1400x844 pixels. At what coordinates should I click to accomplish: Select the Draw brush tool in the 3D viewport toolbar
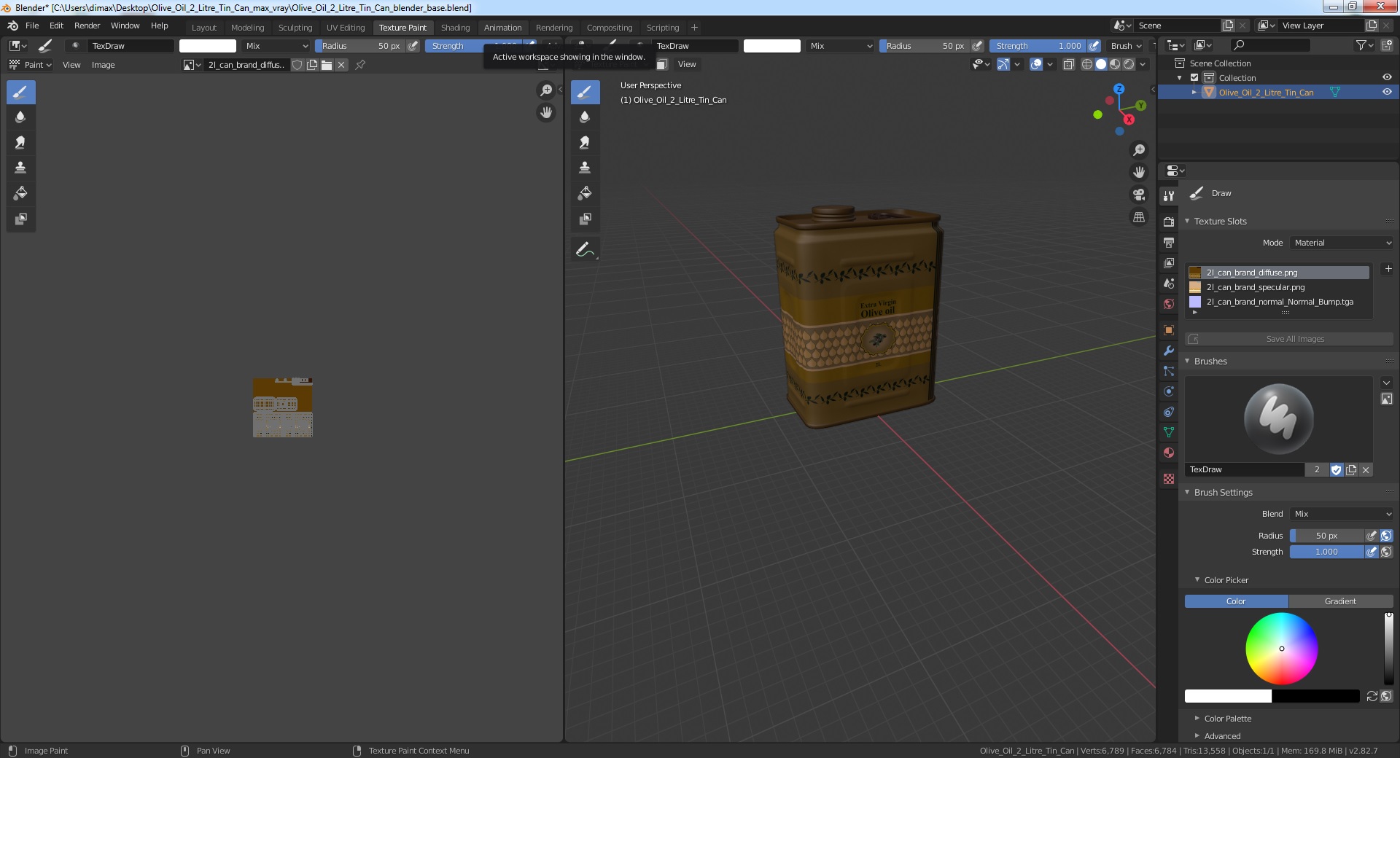point(585,92)
